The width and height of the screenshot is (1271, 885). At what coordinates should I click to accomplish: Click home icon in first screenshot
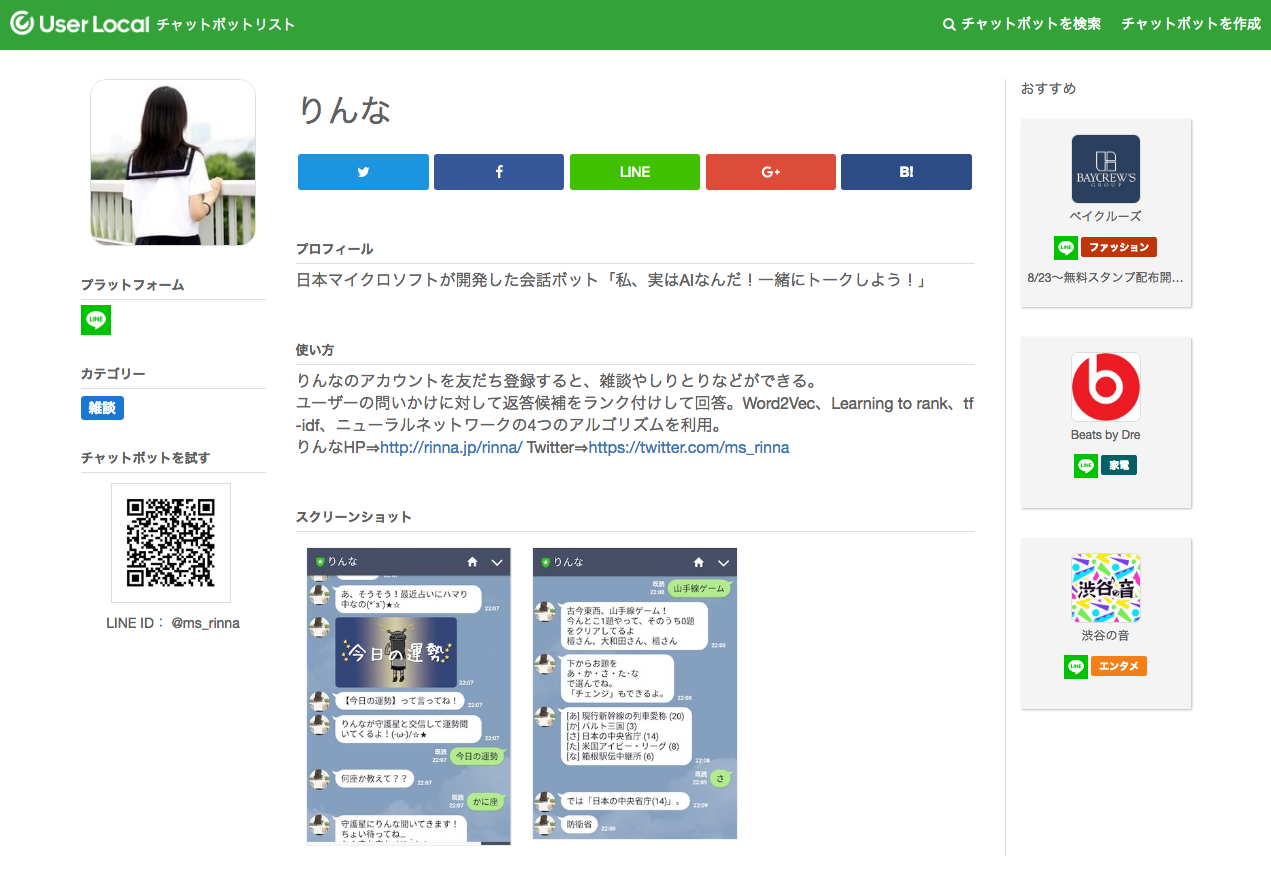472,563
